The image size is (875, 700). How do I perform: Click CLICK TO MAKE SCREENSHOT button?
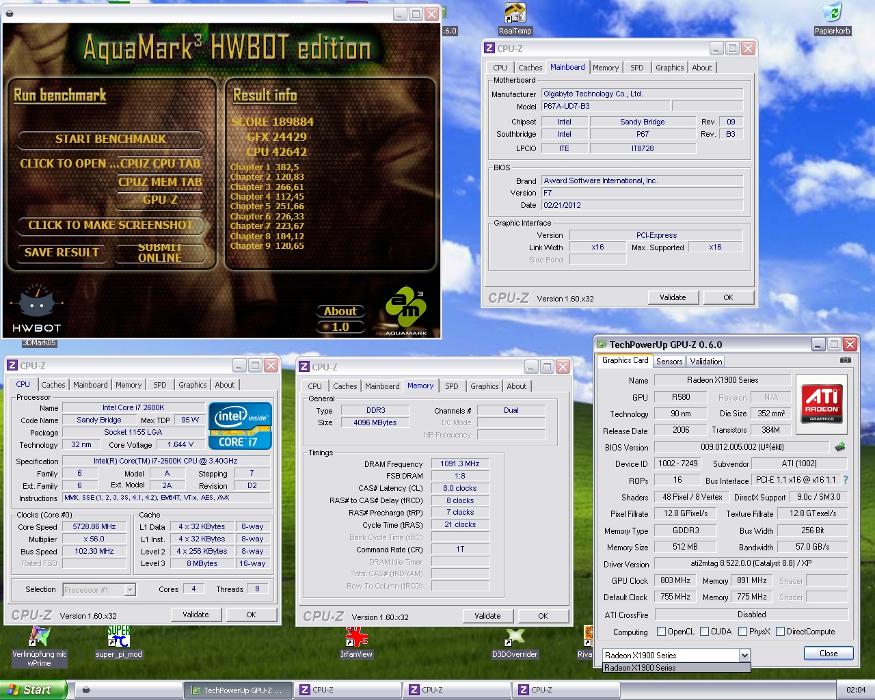click(110, 225)
